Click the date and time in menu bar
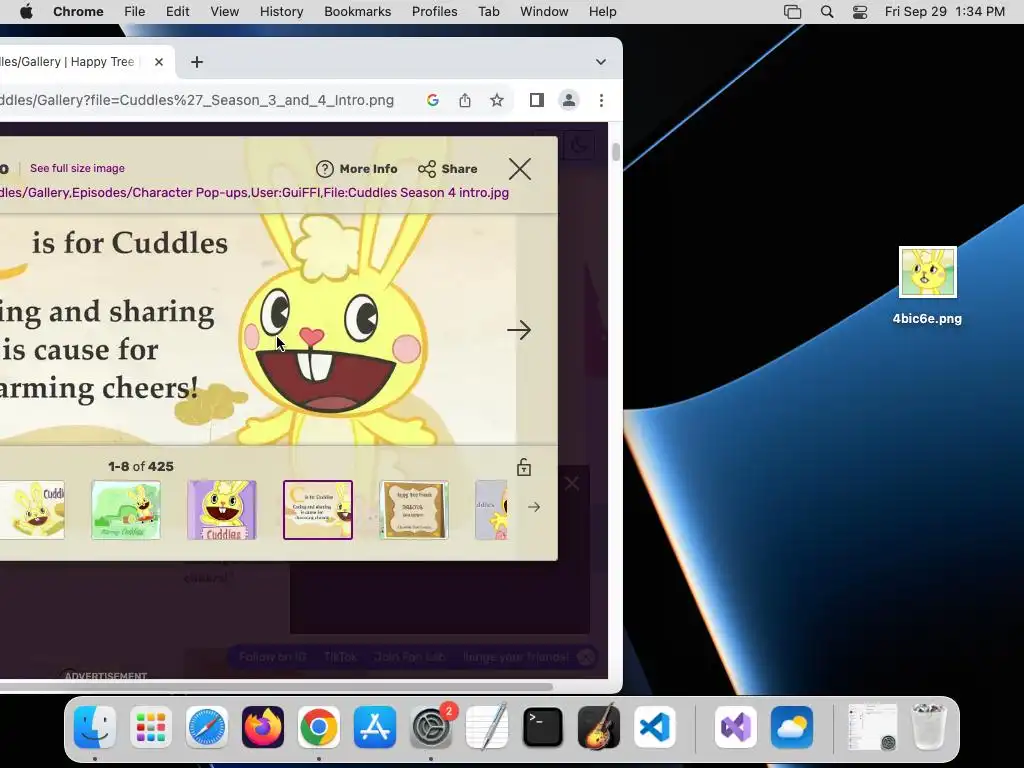Screen dimensions: 1024x768 (x=944, y=12)
